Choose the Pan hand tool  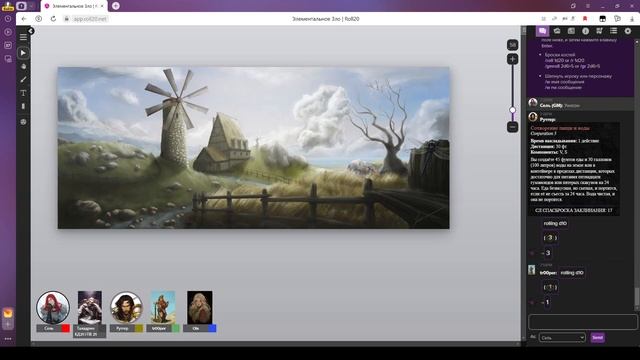pyautogui.click(x=23, y=66)
